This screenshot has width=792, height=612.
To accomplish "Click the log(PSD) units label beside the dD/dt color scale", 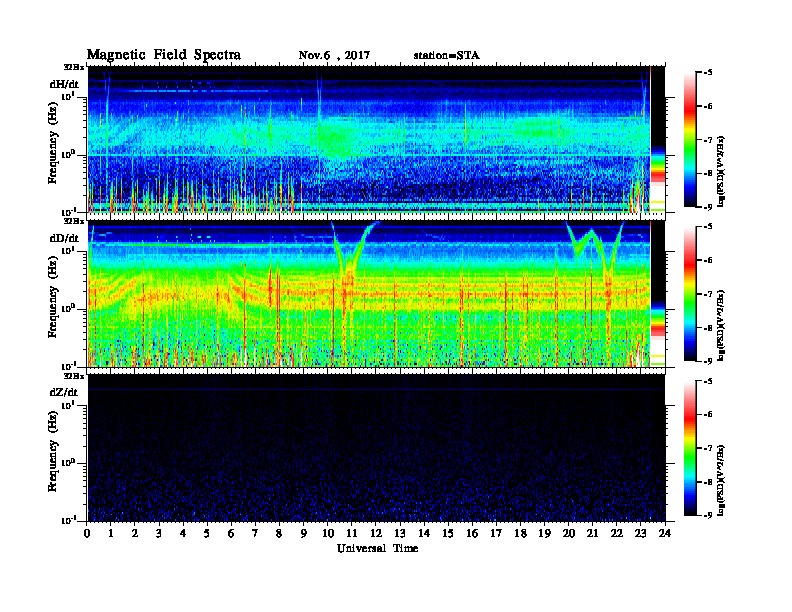I will [x=721, y=325].
